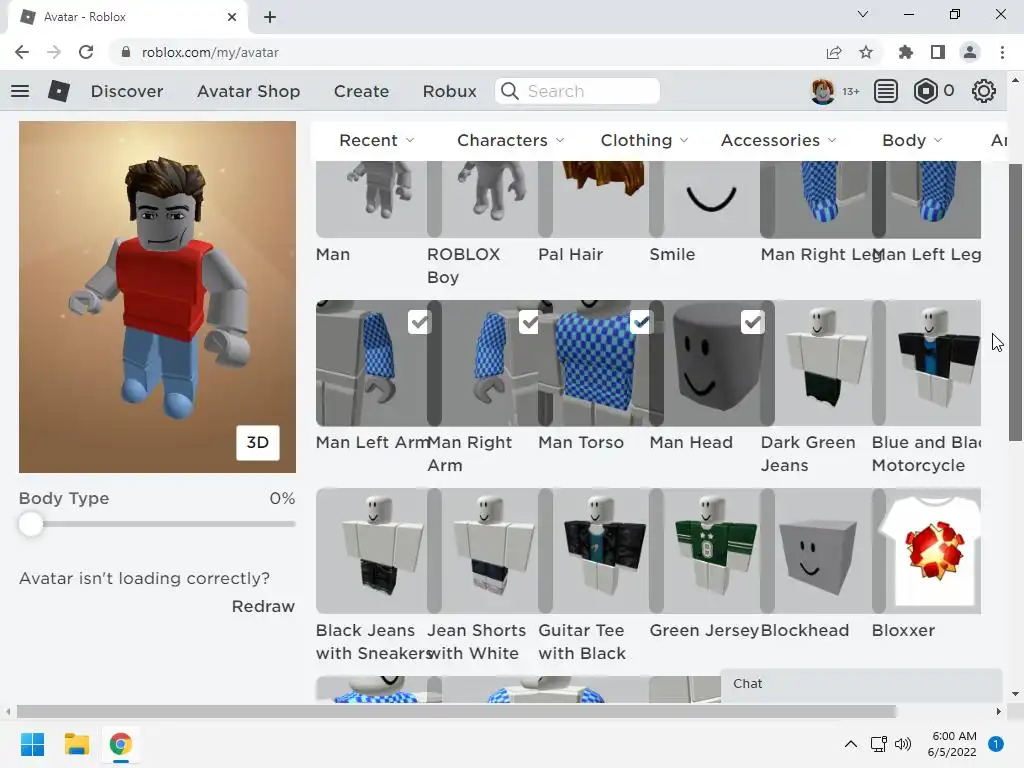Expand the Body dropdown
1024x768 pixels.
[912, 140]
